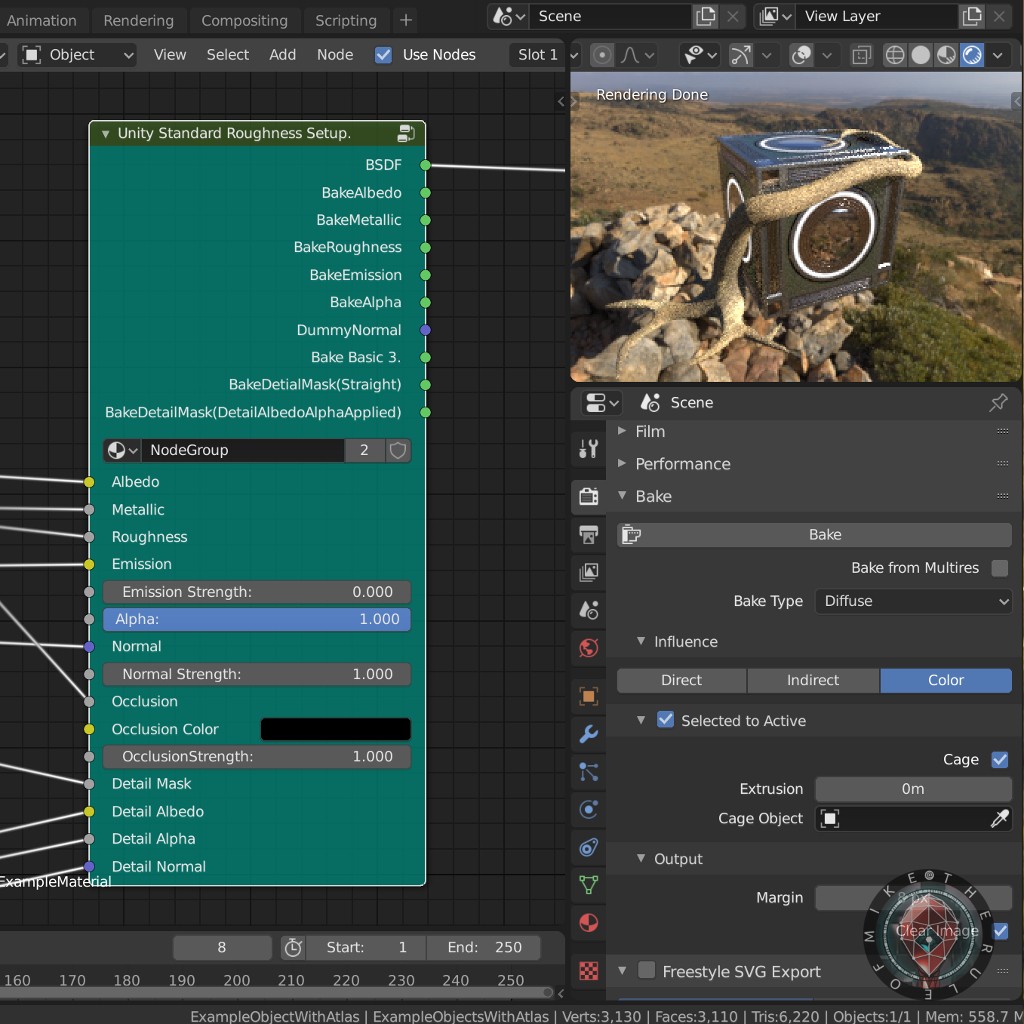Open the Modifier properties wrench tab

coord(589,734)
